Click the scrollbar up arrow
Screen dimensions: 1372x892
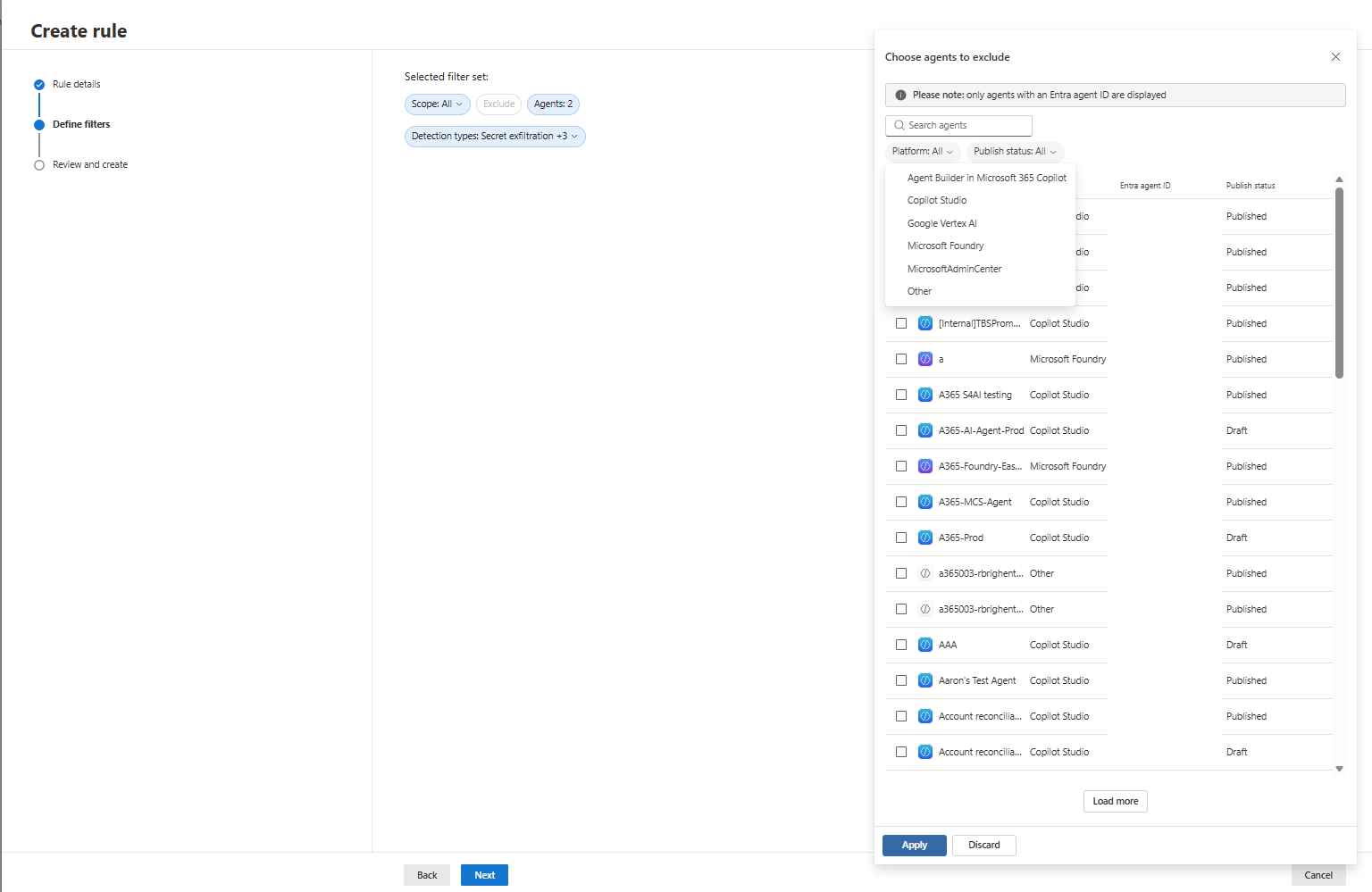1339,179
